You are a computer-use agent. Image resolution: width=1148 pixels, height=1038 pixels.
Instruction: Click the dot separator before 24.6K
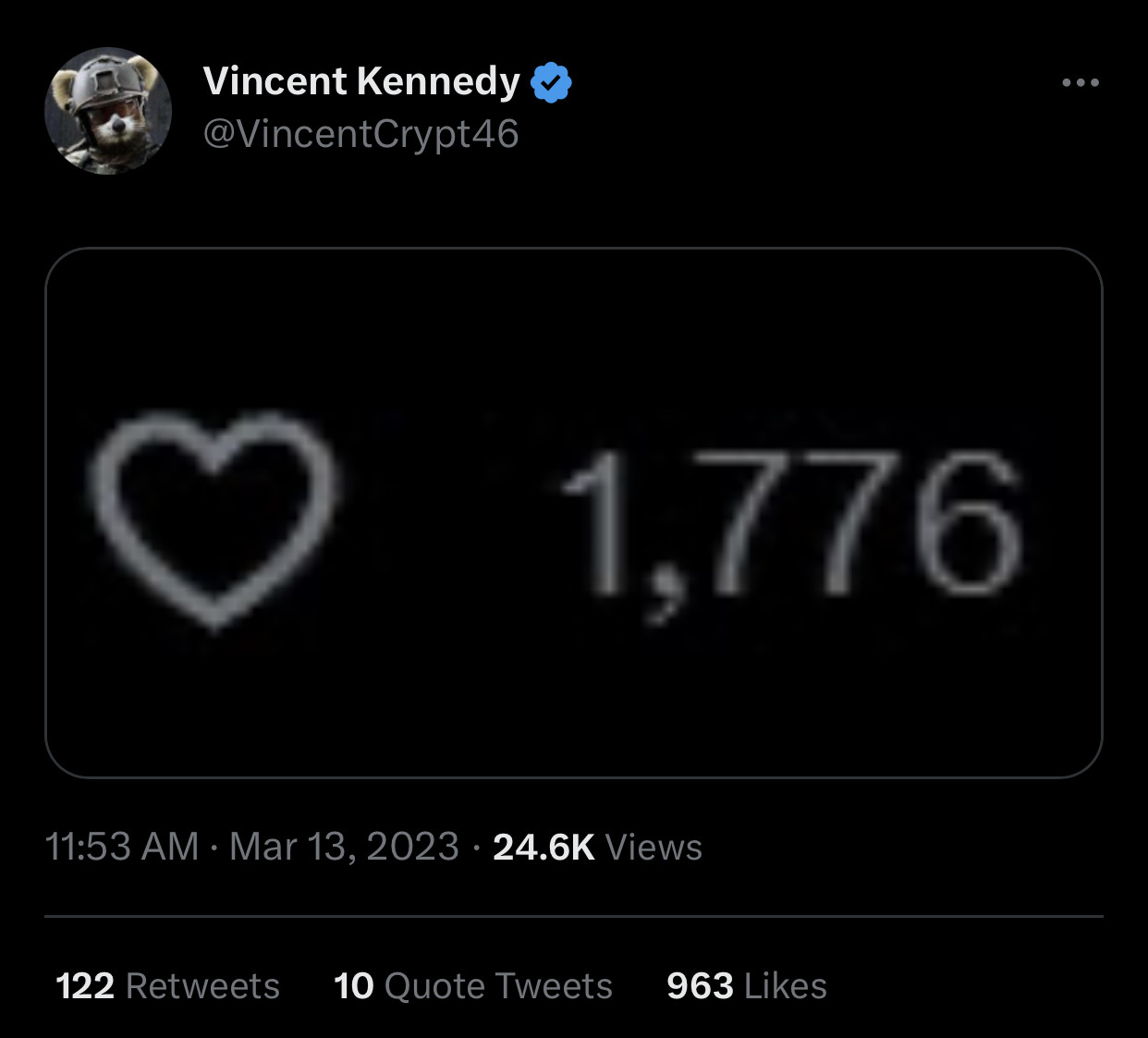(475, 848)
